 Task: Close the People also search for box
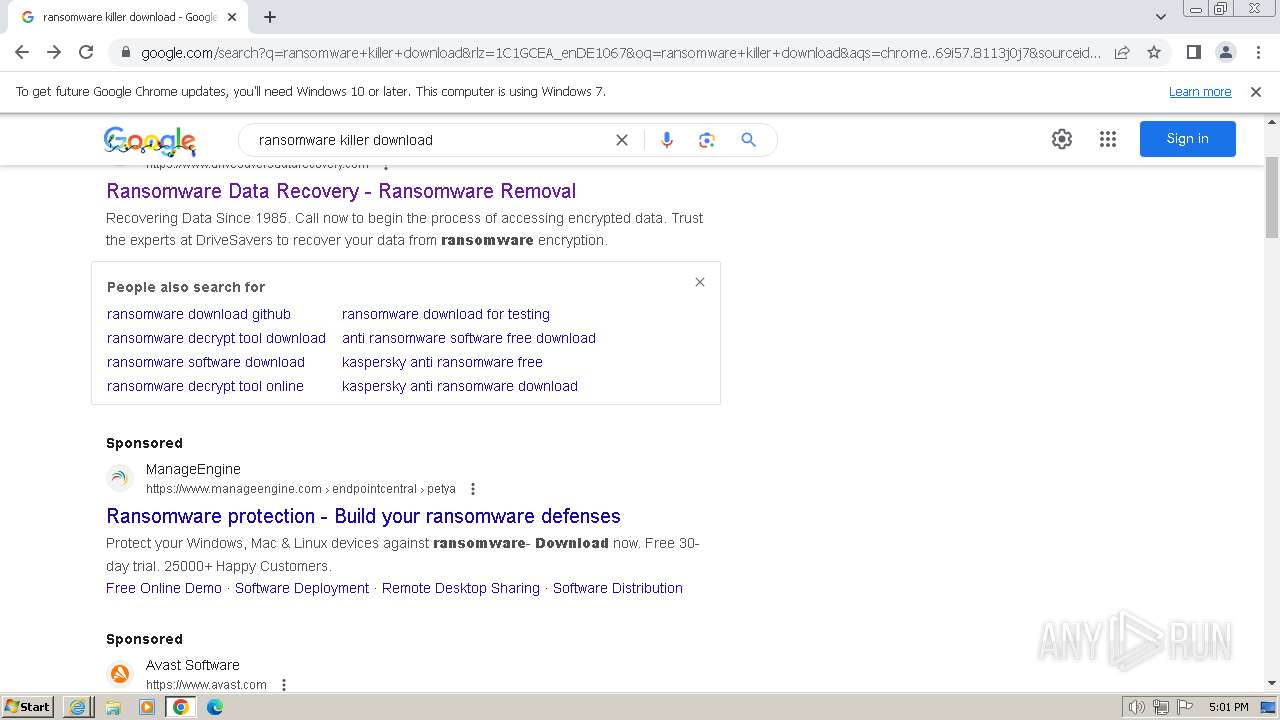pyautogui.click(x=700, y=282)
